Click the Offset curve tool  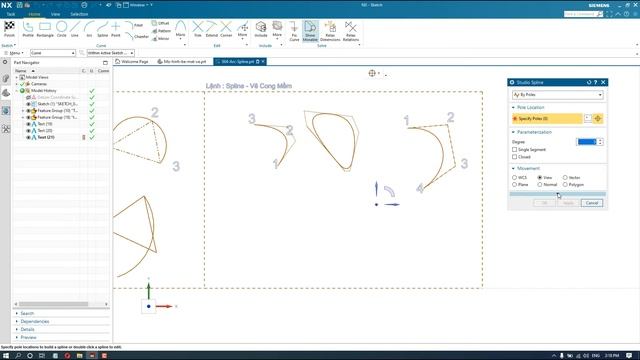tap(160, 23)
